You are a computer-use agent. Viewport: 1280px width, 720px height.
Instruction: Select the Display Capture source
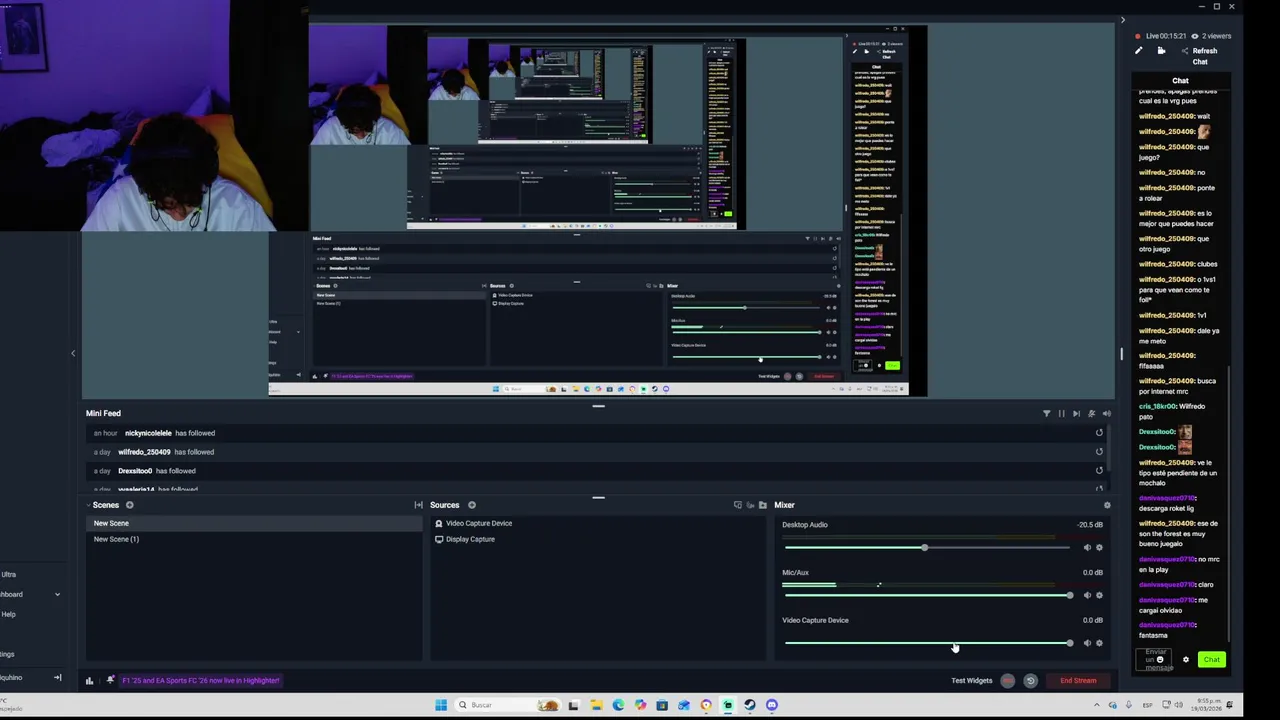598,539
